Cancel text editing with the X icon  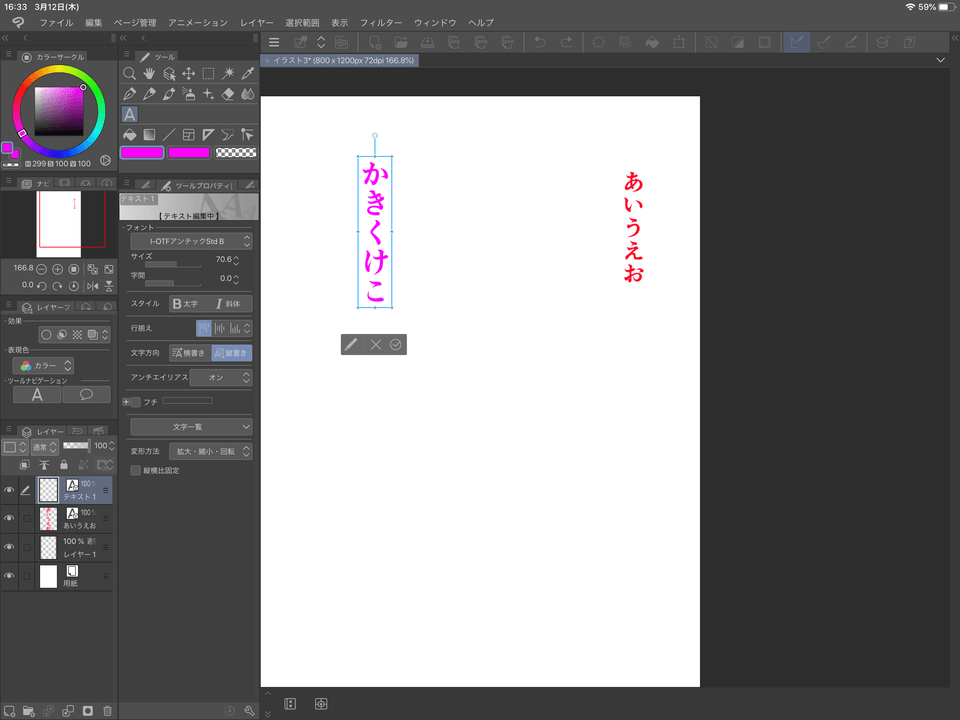click(x=376, y=344)
